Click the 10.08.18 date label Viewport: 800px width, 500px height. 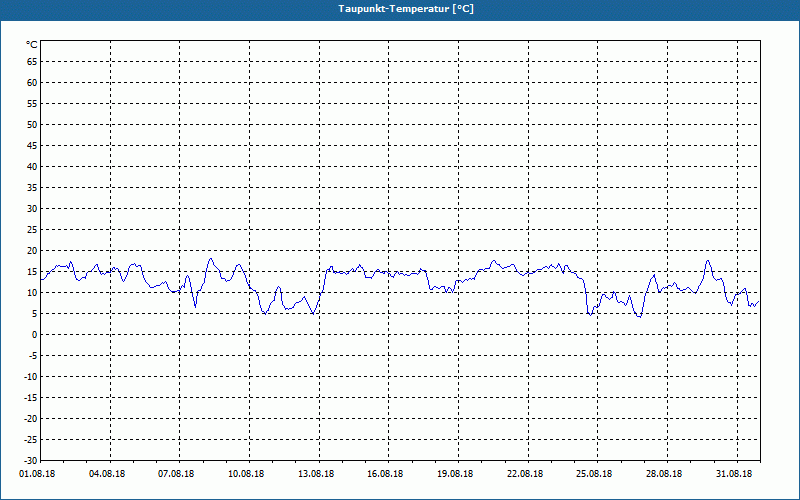pos(246,474)
